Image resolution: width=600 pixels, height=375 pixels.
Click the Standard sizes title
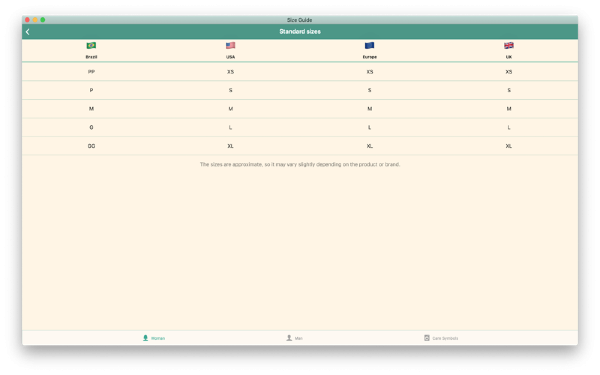click(x=300, y=32)
